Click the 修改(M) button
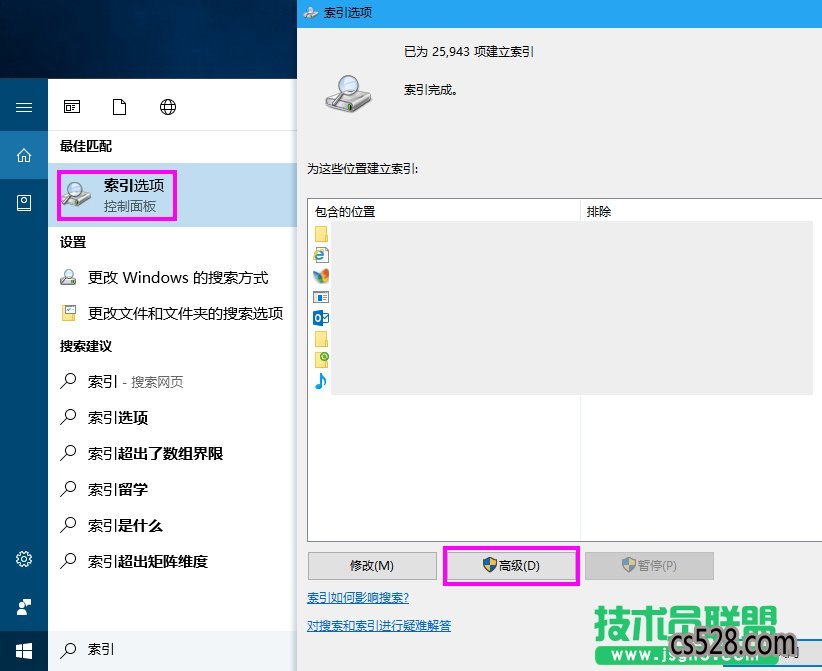Image resolution: width=822 pixels, height=671 pixels. click(372, 566)
